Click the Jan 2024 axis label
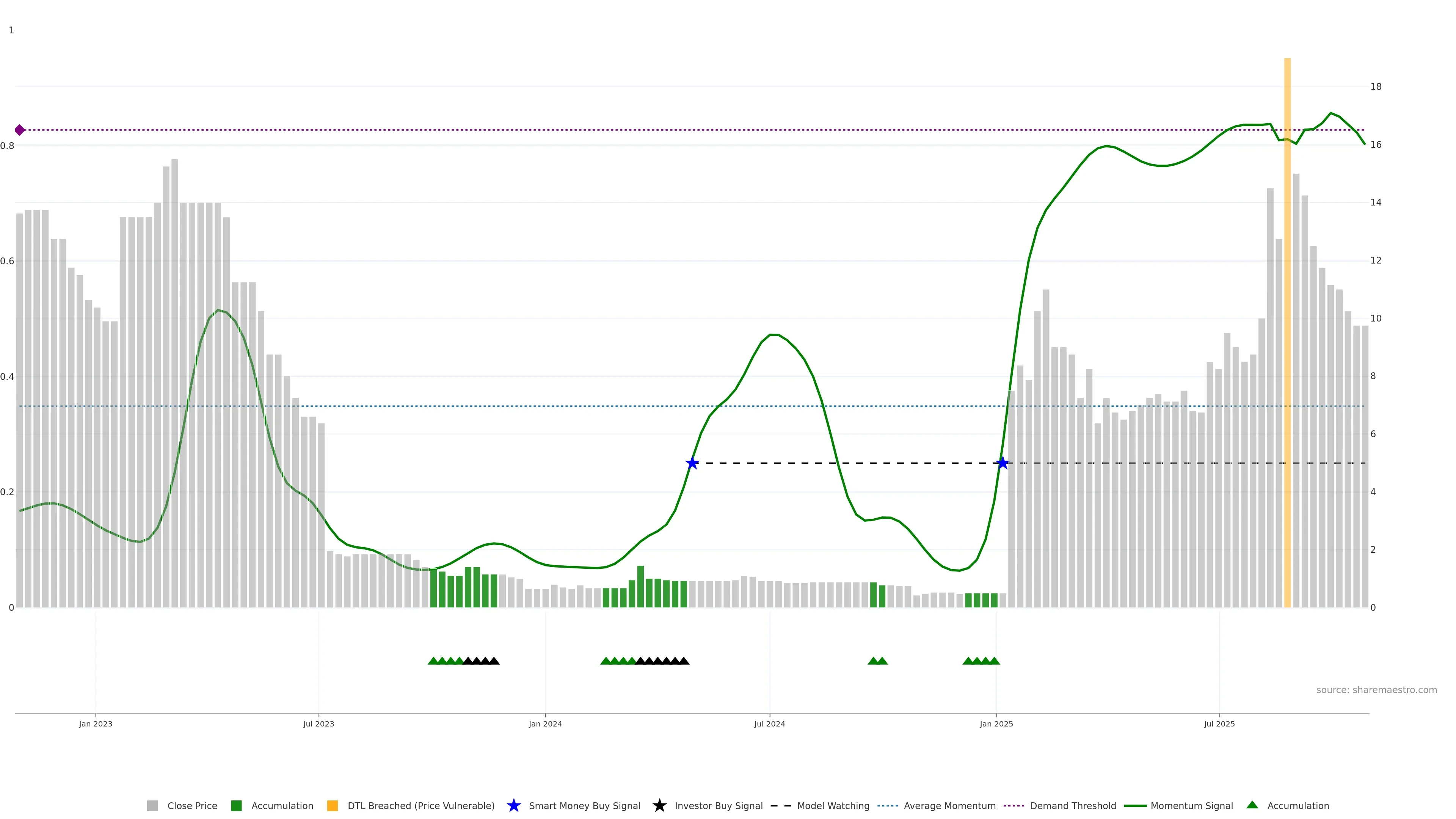The width and height of the screenshot is (1456, 819). point(545,723)
